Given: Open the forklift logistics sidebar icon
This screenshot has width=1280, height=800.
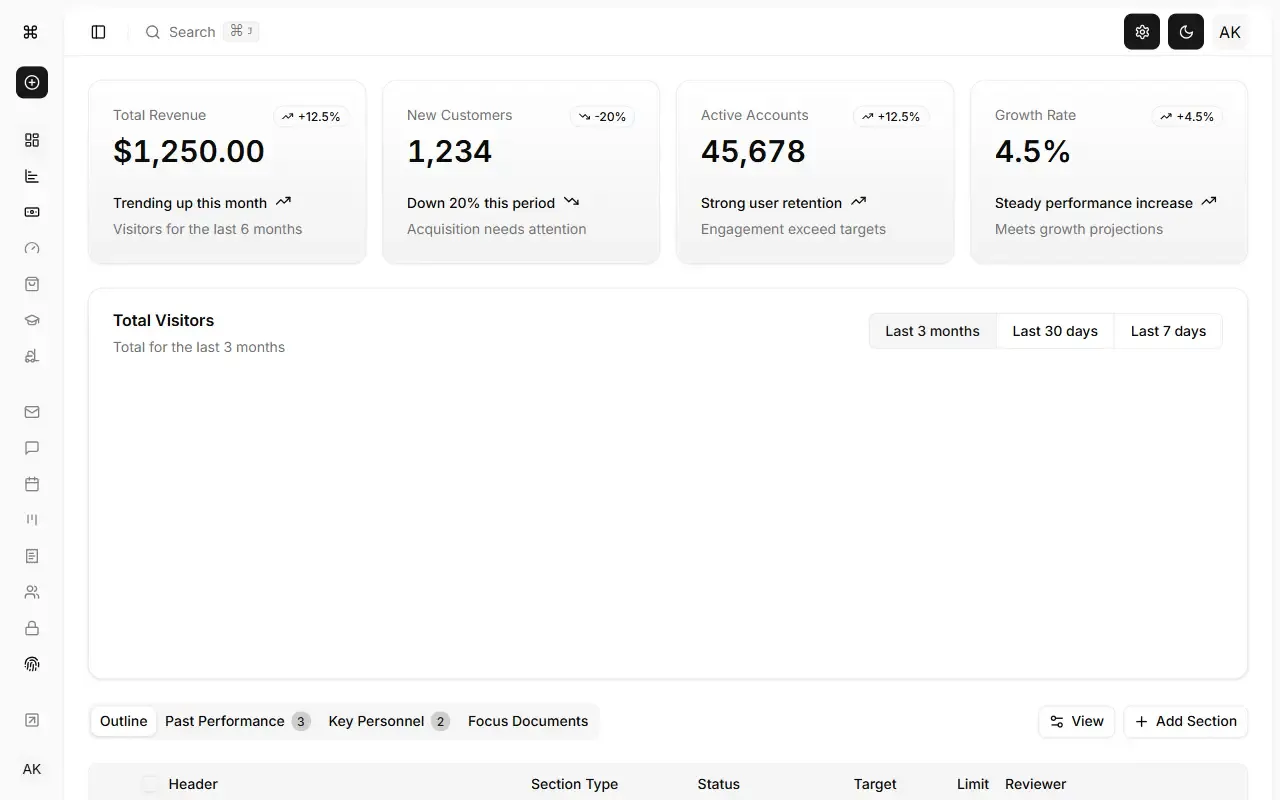Looking at the screenshot, I should tap(32, 356).
